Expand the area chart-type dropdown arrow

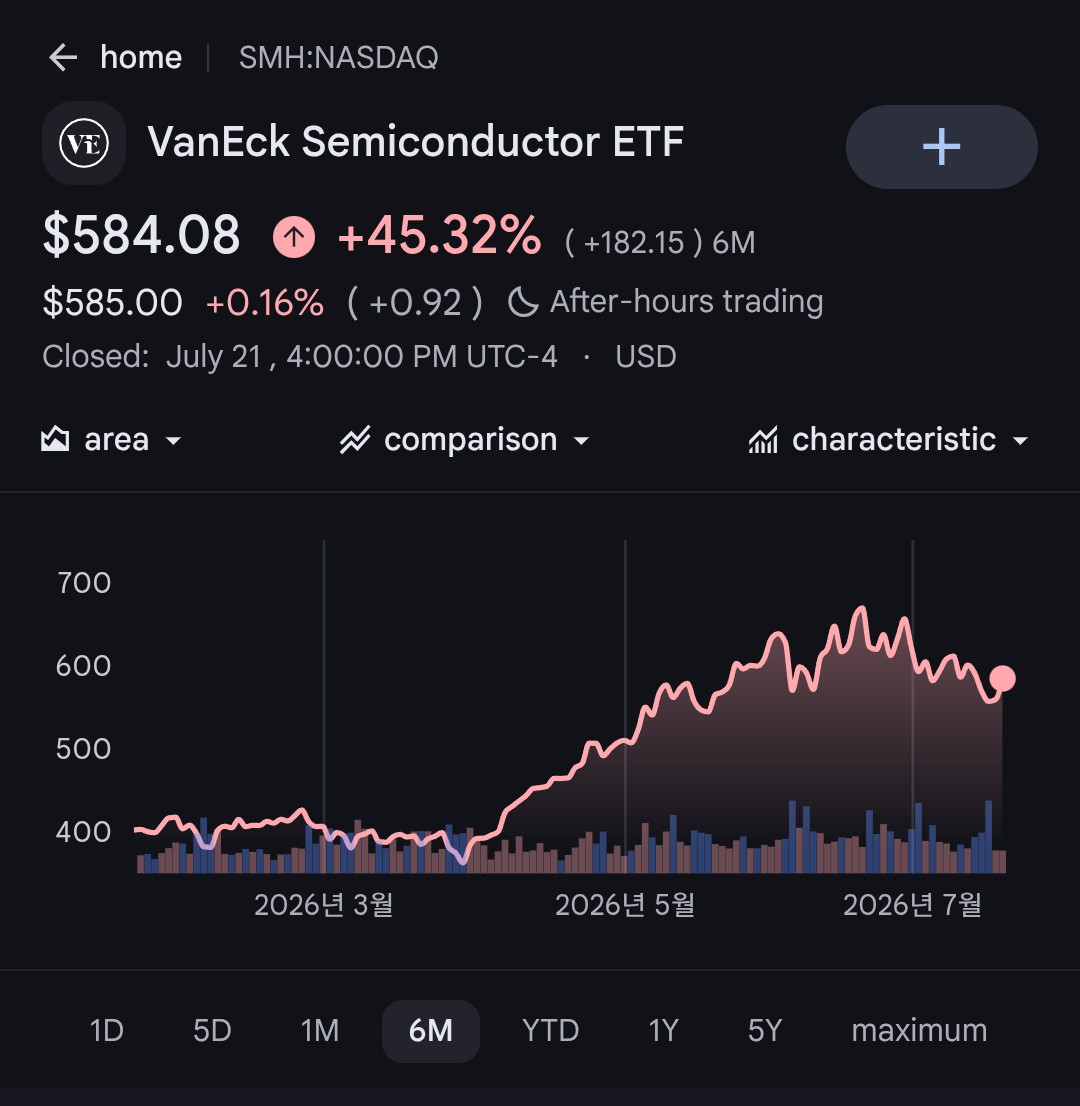tap(173, 441)
